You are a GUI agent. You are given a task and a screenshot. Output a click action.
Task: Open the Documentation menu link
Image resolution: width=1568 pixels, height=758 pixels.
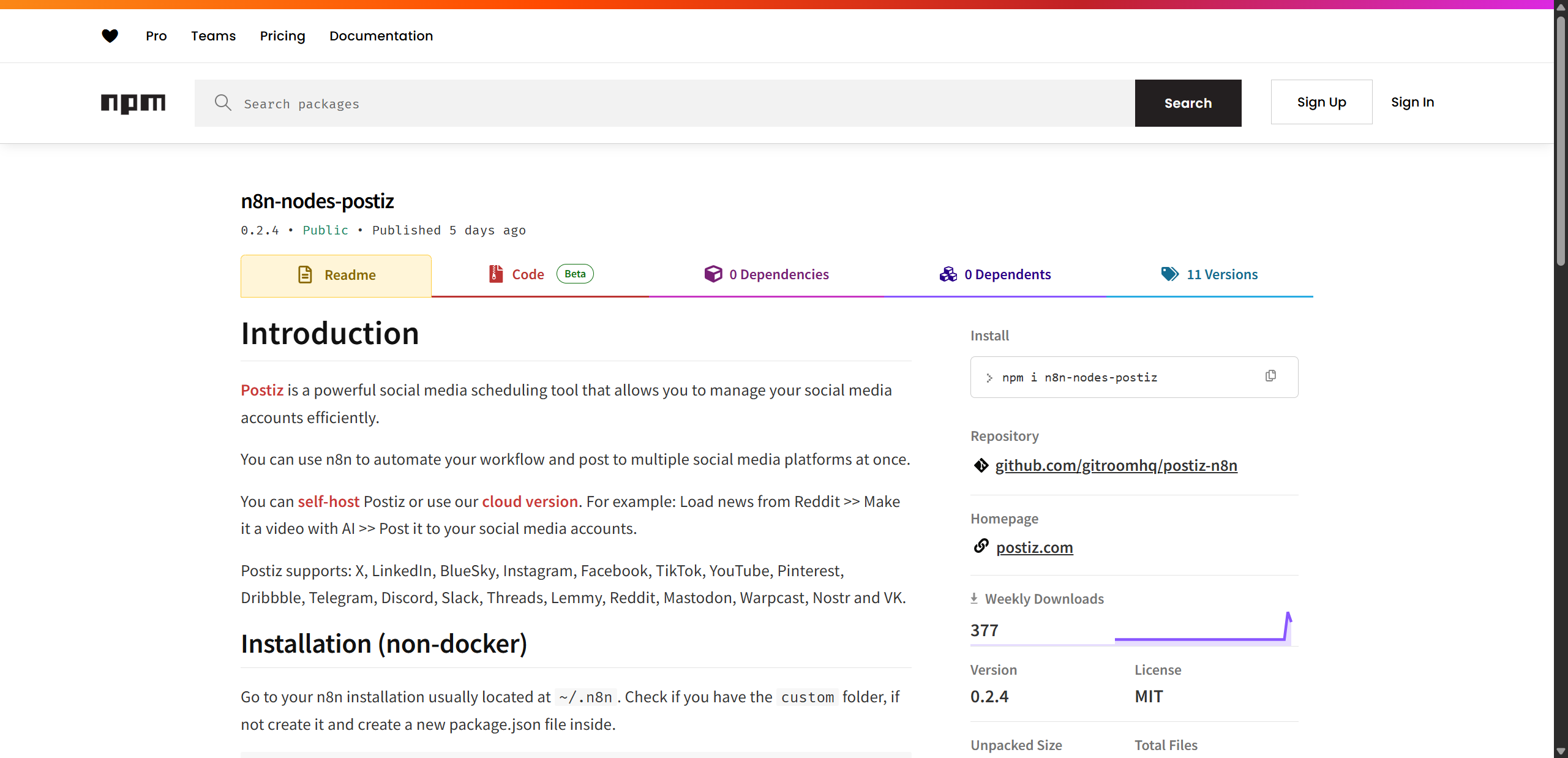tap(381, 36)
